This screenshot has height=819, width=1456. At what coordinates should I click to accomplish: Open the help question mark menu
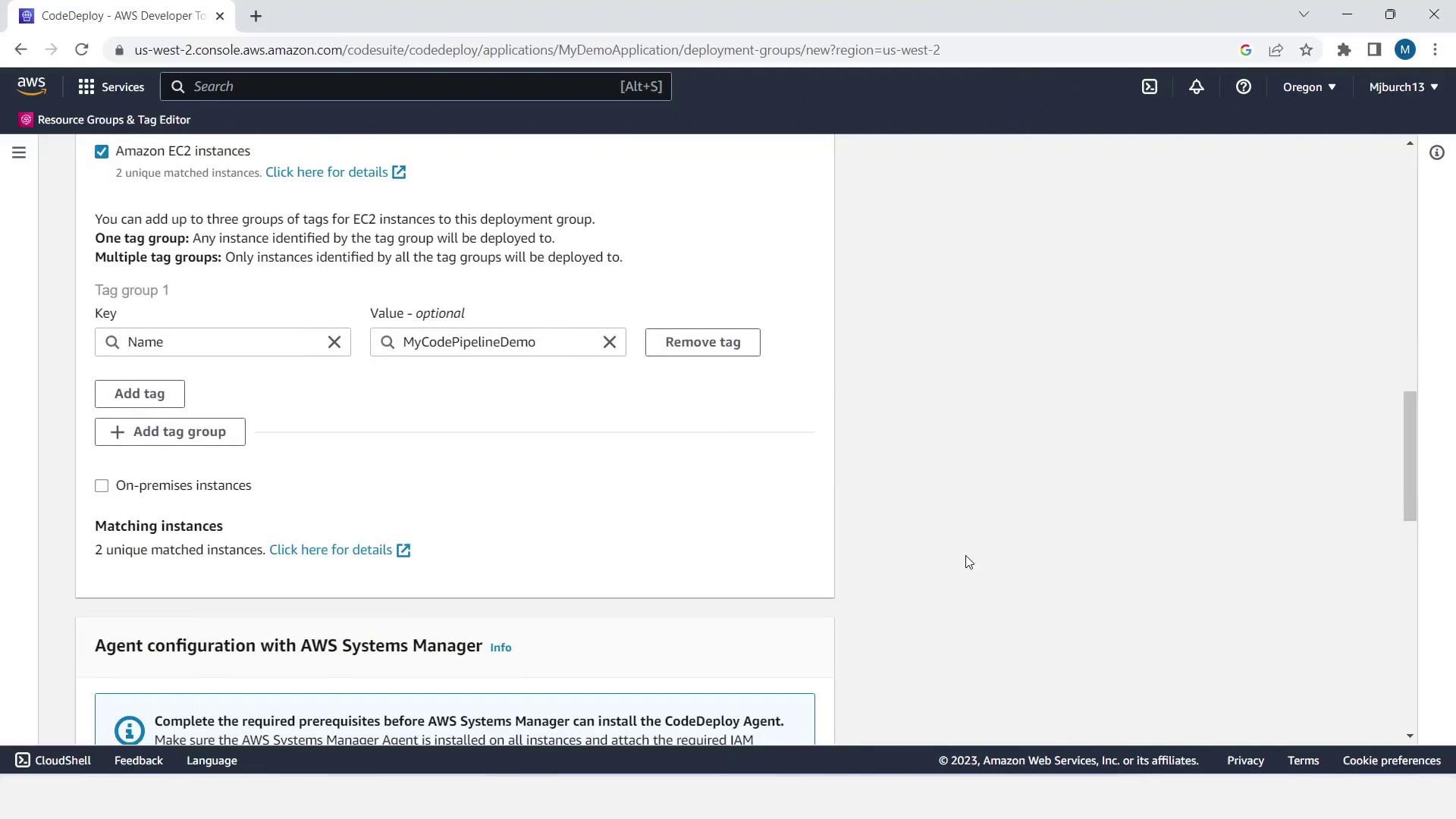(1243, 86)
